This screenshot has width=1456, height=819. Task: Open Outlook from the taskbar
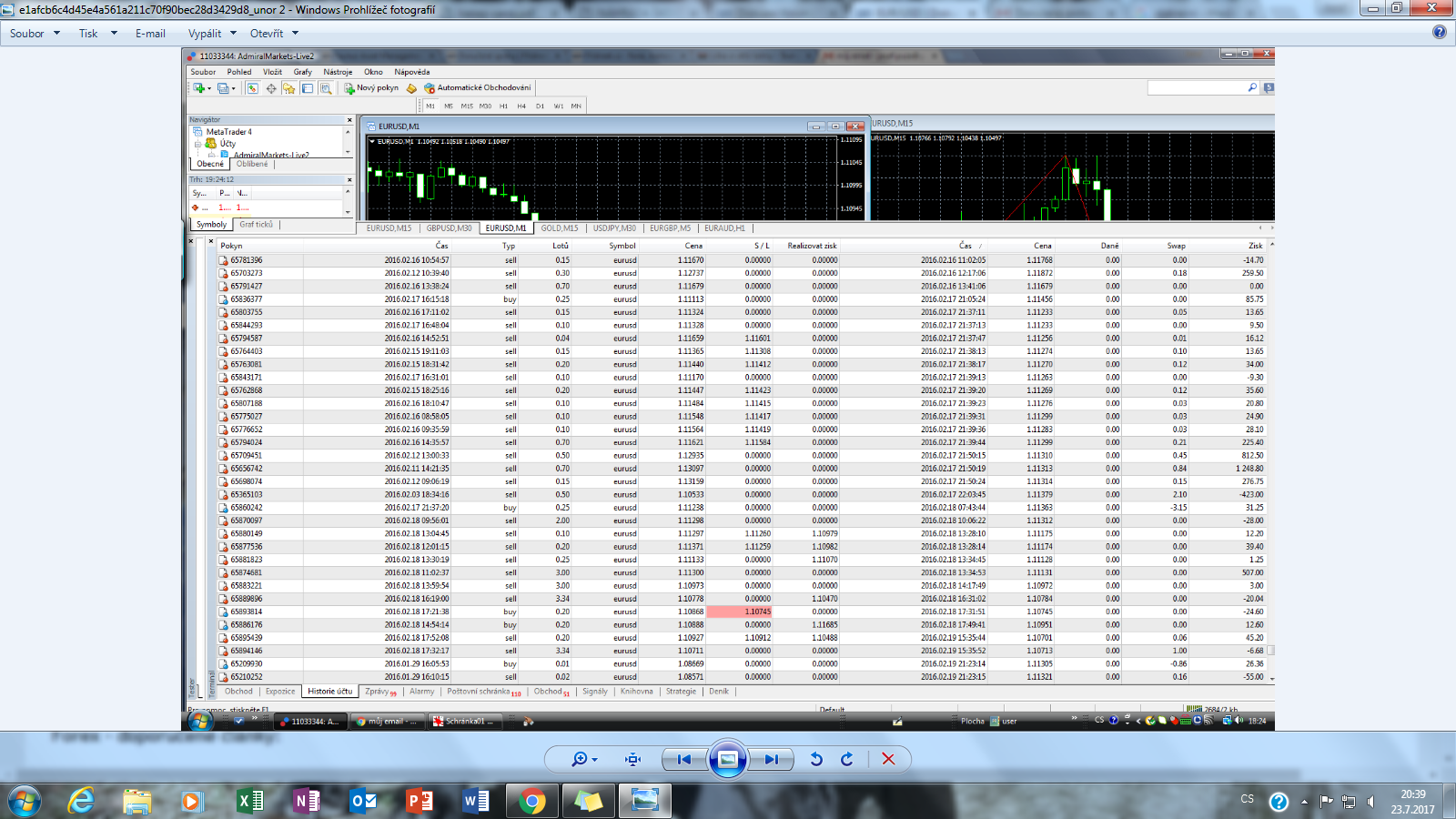click(362, 801)
